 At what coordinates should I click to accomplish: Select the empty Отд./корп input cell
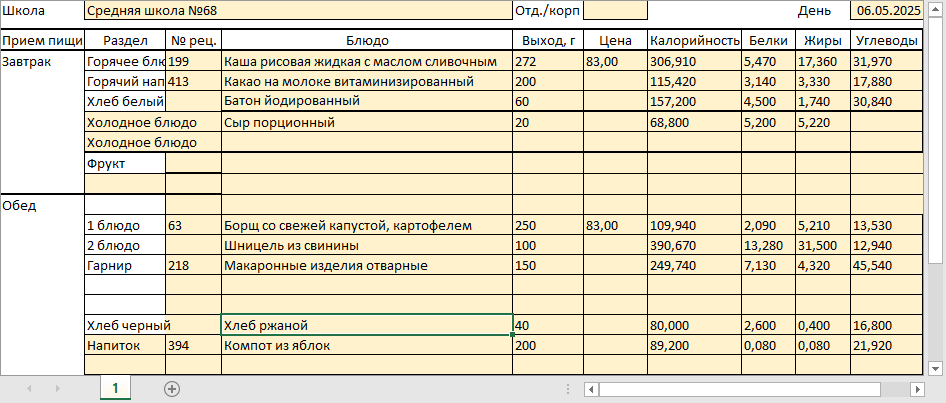click(615, 10)
